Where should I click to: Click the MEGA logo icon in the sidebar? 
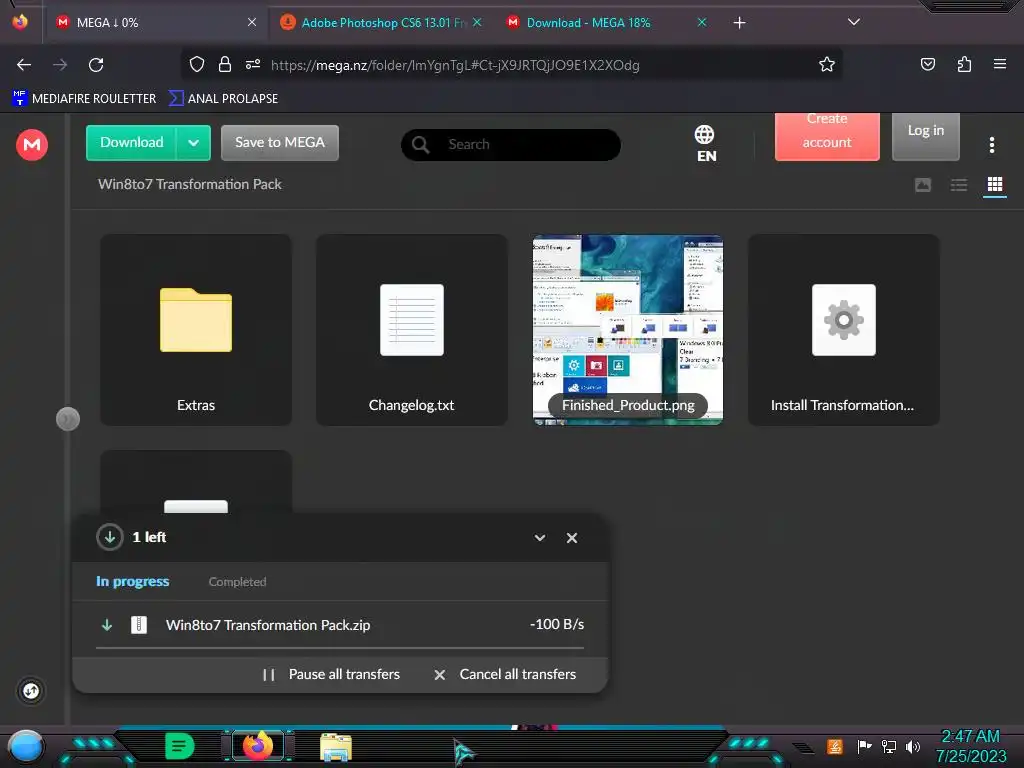(x=31, y=144)
